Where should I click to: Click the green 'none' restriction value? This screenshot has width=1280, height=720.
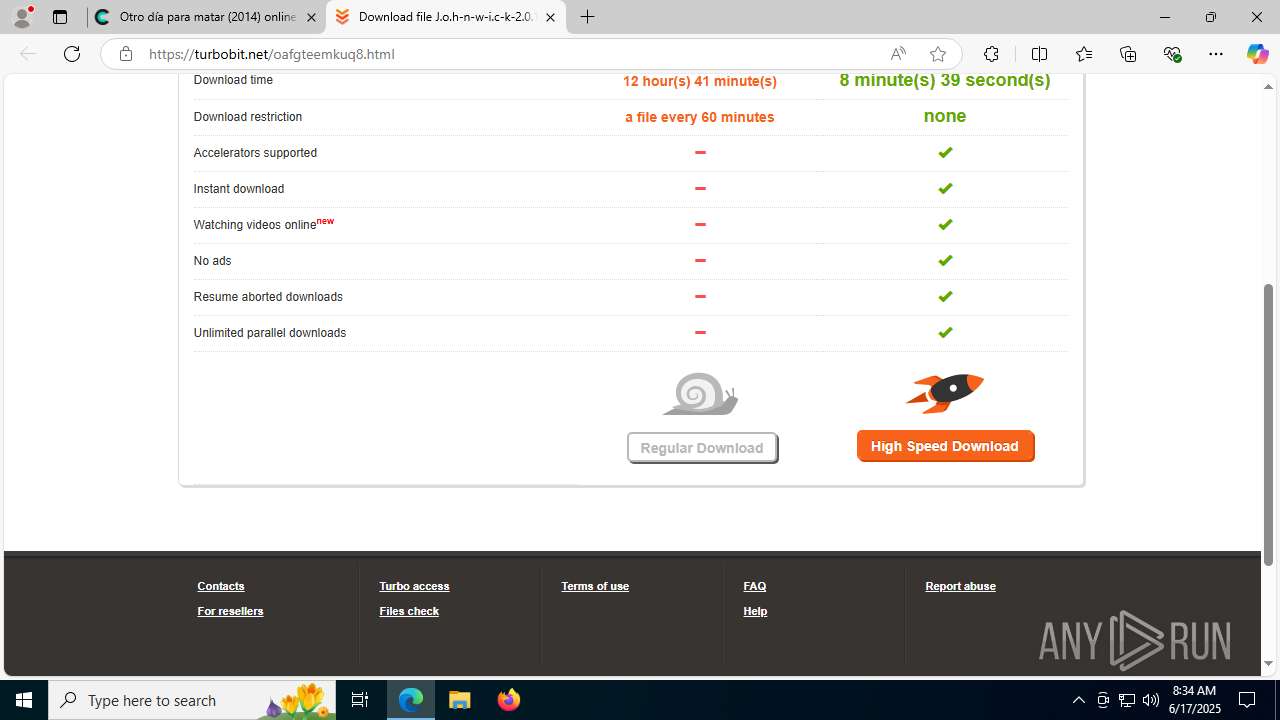945,116
